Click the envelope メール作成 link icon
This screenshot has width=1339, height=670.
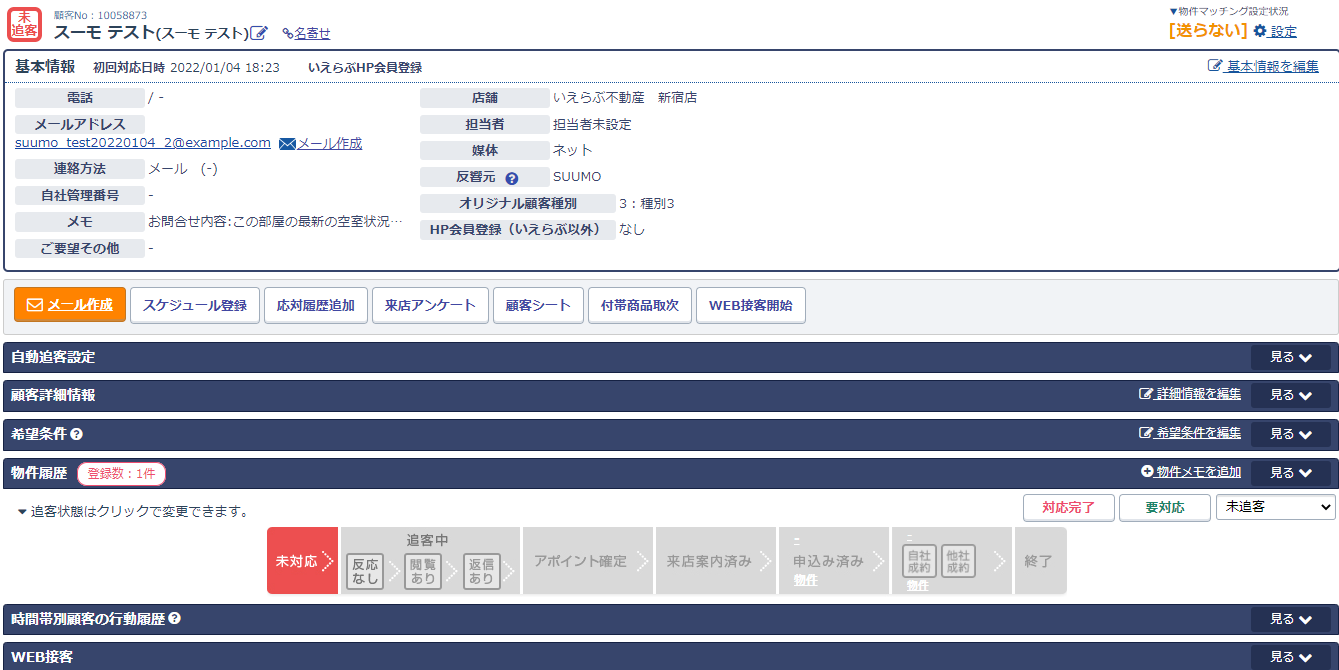[288, 144]
